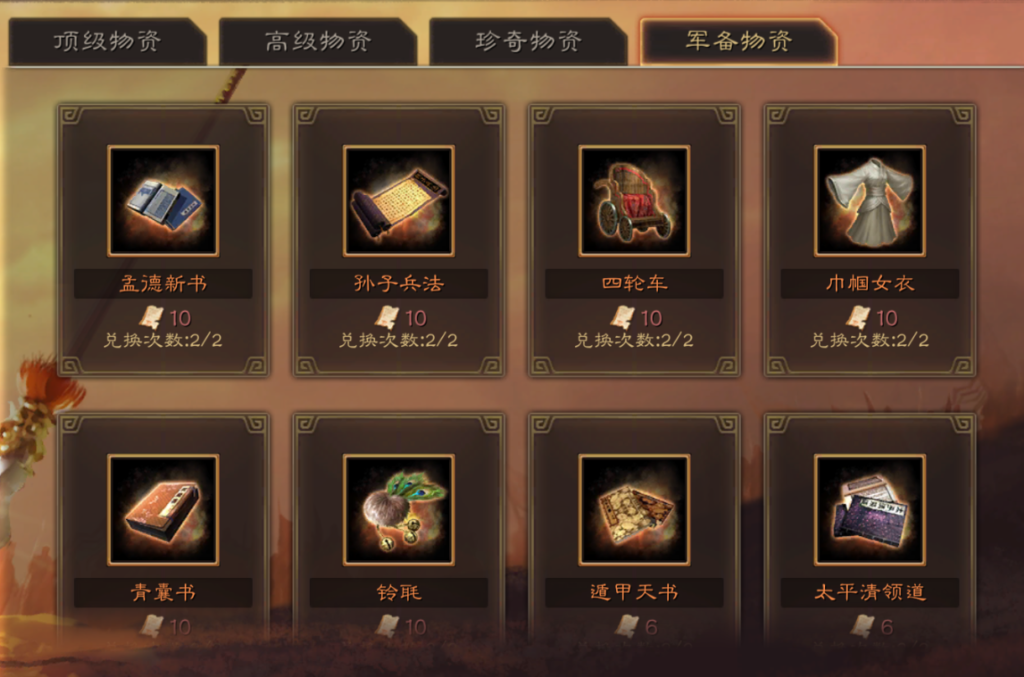This screenshot has height=677, width=1024.
Task: Click the 孟德新书 price of 10 scrolls
Action: (165, 318)
